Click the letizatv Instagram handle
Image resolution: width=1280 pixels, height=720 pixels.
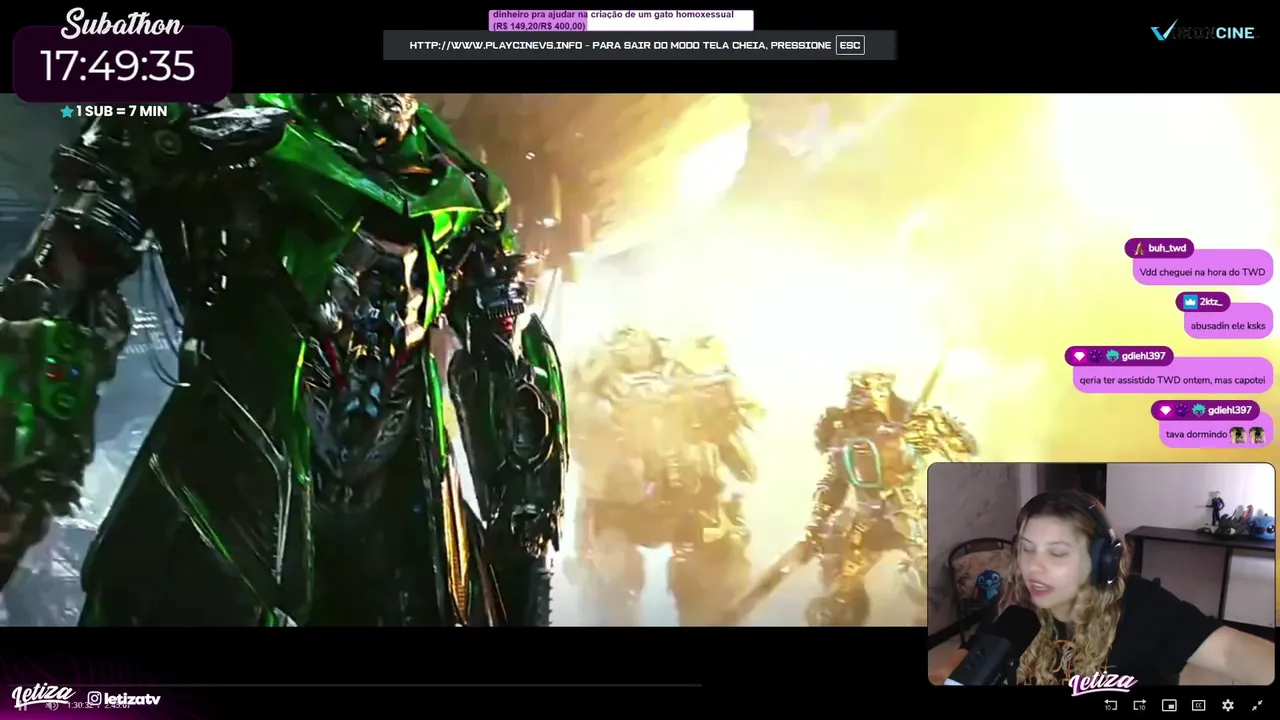(132, 699)
